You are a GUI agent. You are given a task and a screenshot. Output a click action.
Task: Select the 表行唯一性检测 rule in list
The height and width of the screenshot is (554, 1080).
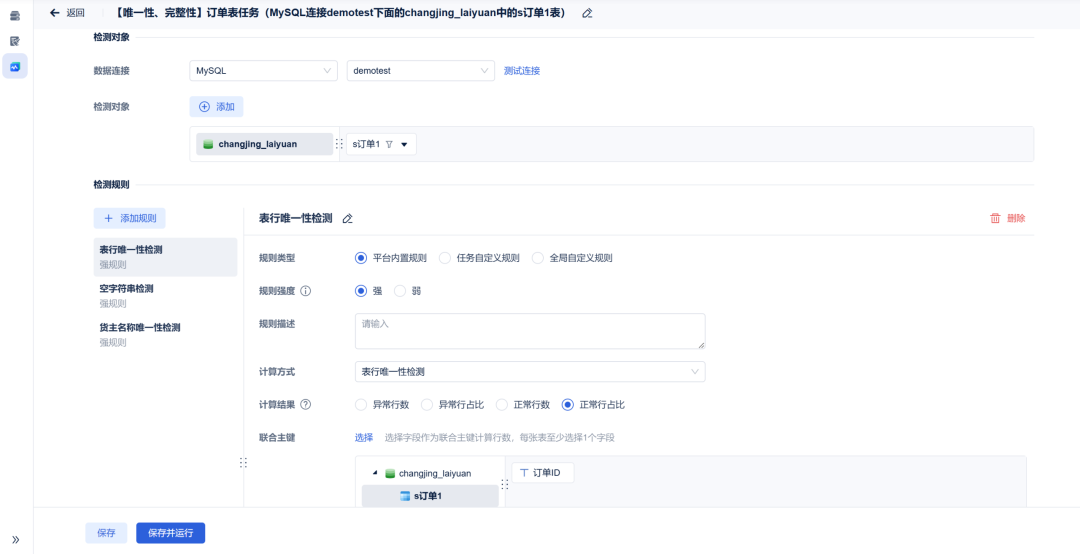[x=165, y=257]
